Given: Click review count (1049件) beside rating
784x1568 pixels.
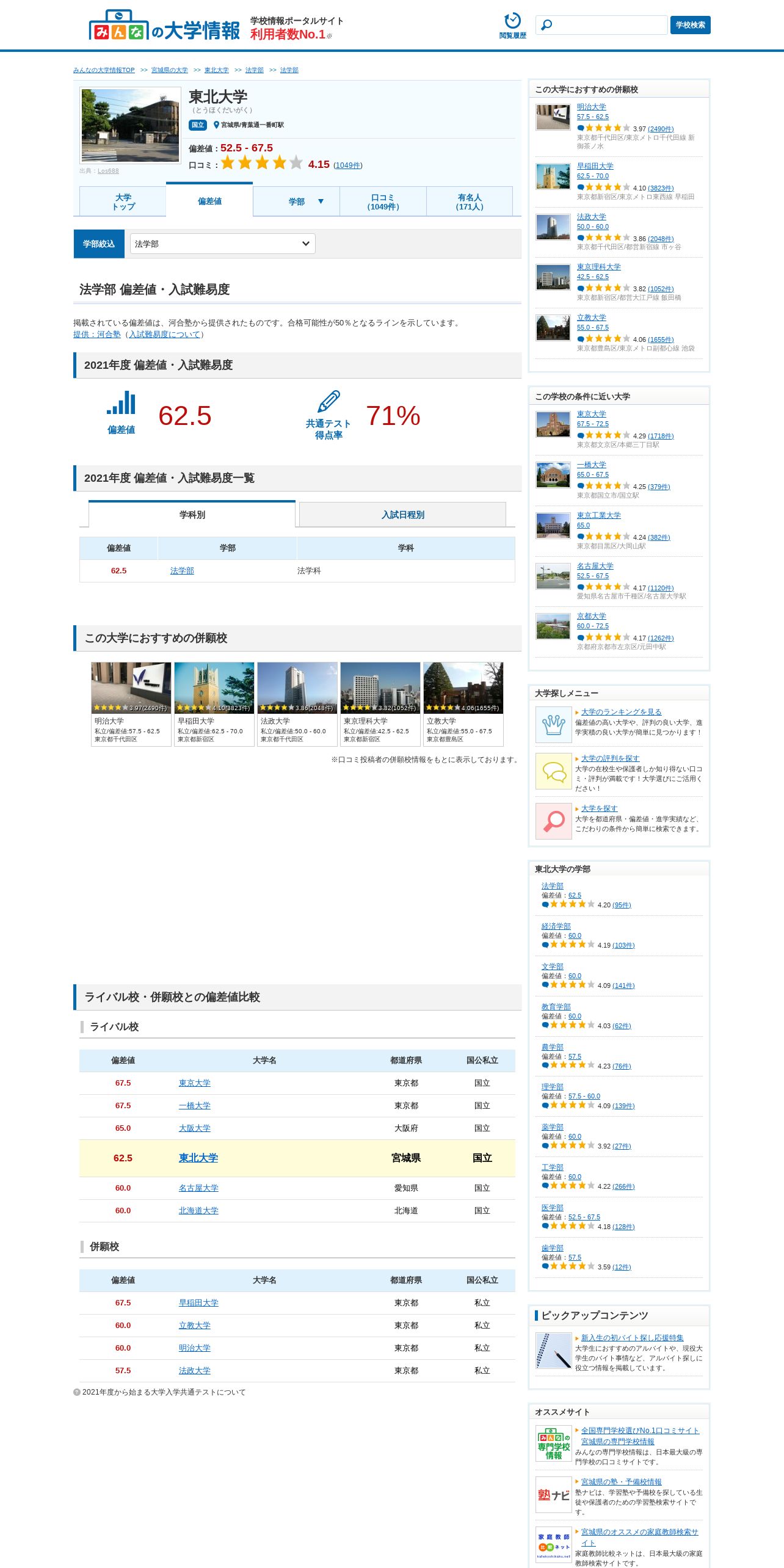Looking at the screenshot, I should pyautogui.click(x=348, y=165).
